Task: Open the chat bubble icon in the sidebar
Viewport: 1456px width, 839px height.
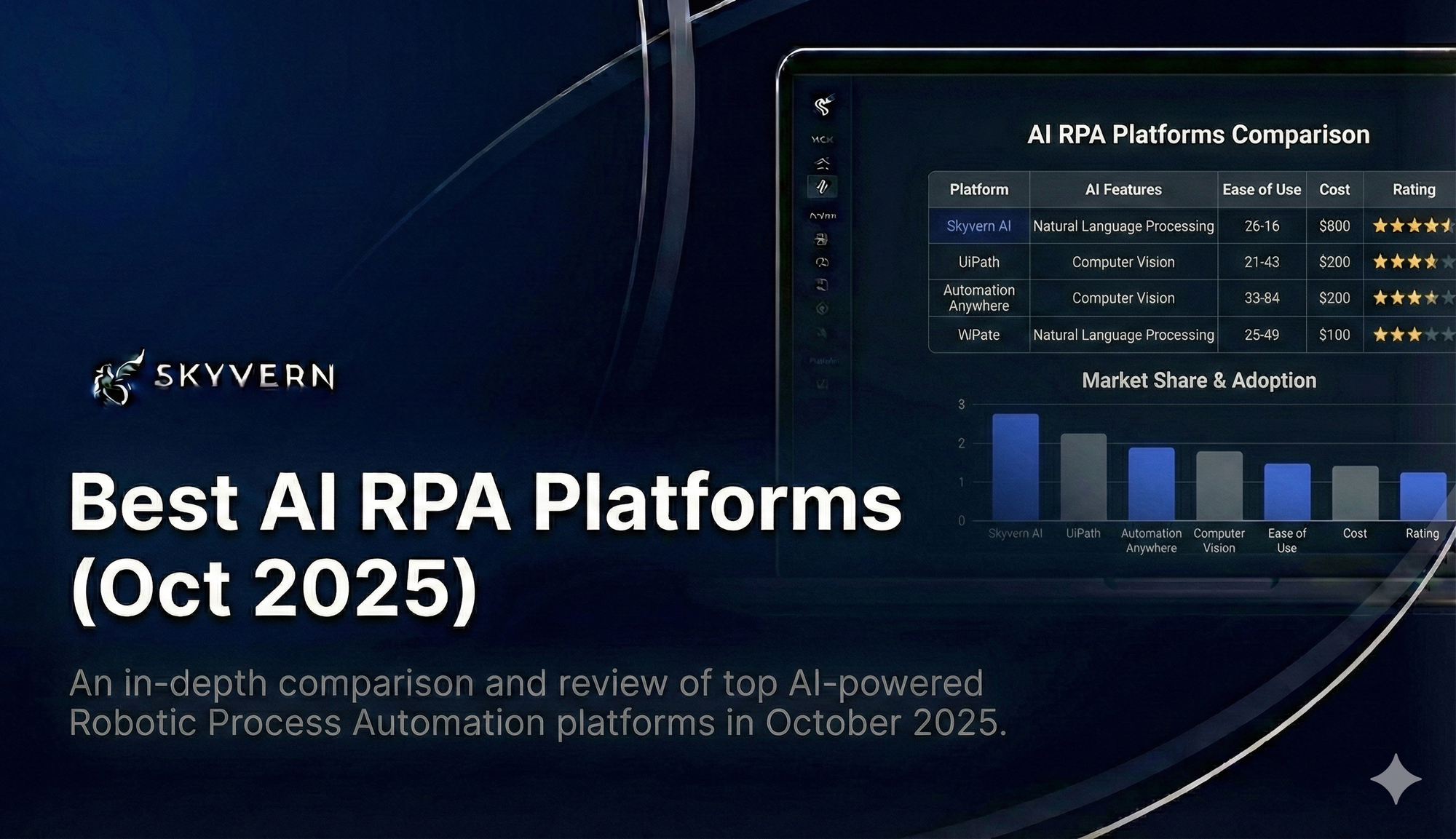Action: [822, 261]
